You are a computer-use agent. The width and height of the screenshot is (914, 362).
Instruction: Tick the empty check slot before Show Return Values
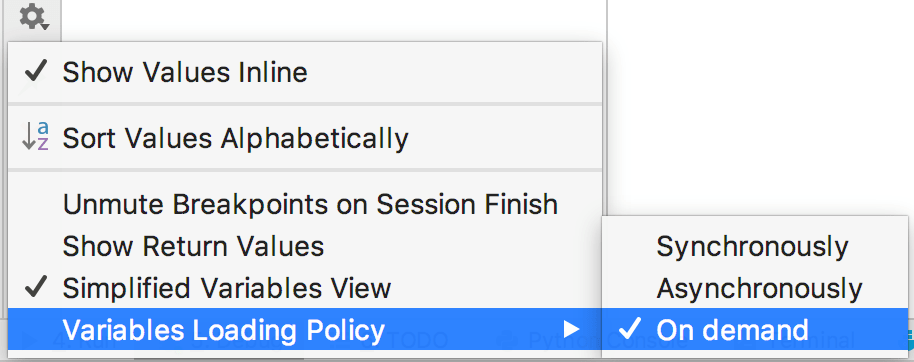36,247
